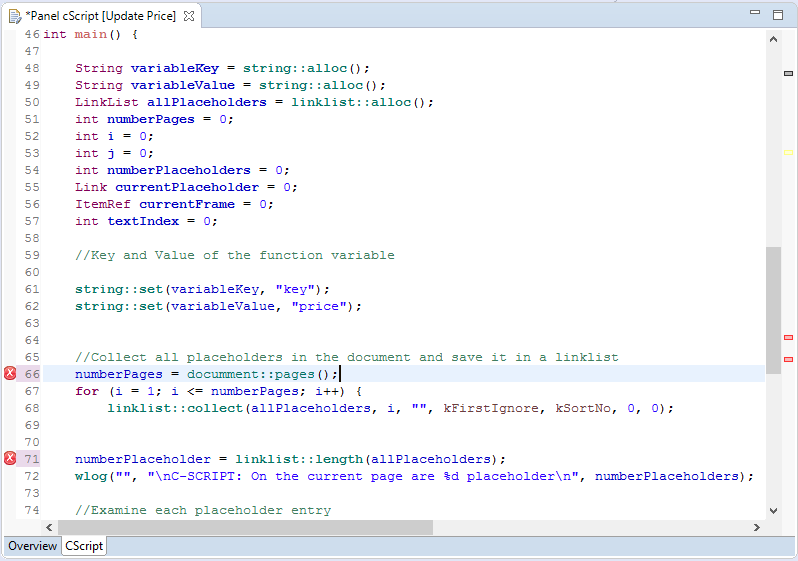Image resolution: width=798 pixels, height=561 pixels.
Task: Click the error marker on line 71
Action: (x=10, y=459)
